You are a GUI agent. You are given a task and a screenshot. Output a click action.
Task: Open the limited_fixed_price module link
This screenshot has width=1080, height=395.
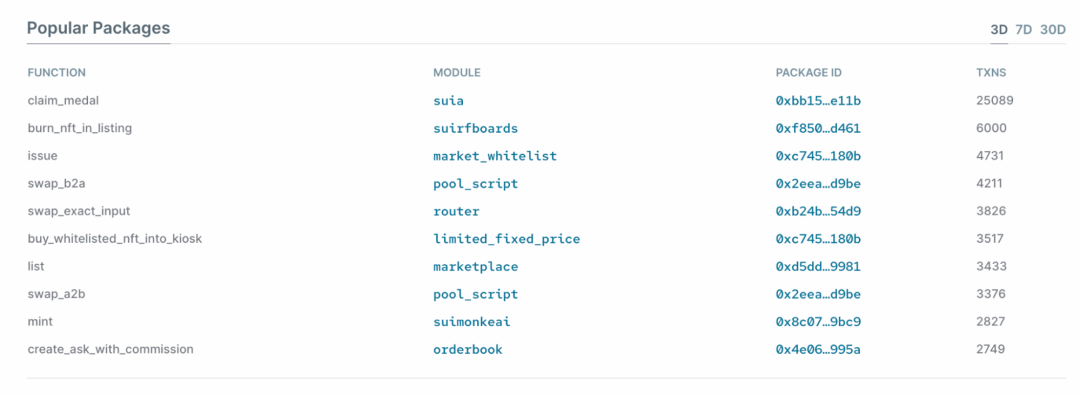click(x=506, y=239)
